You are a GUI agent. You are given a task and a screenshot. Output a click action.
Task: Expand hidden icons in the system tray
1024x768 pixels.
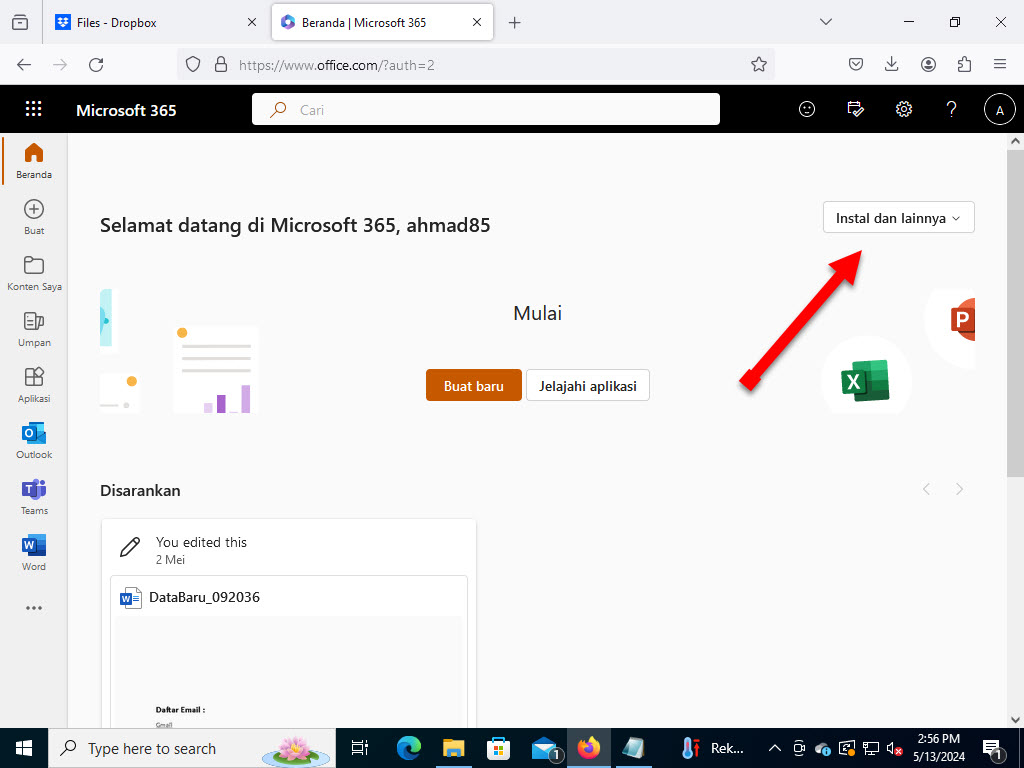pos(775,748)
